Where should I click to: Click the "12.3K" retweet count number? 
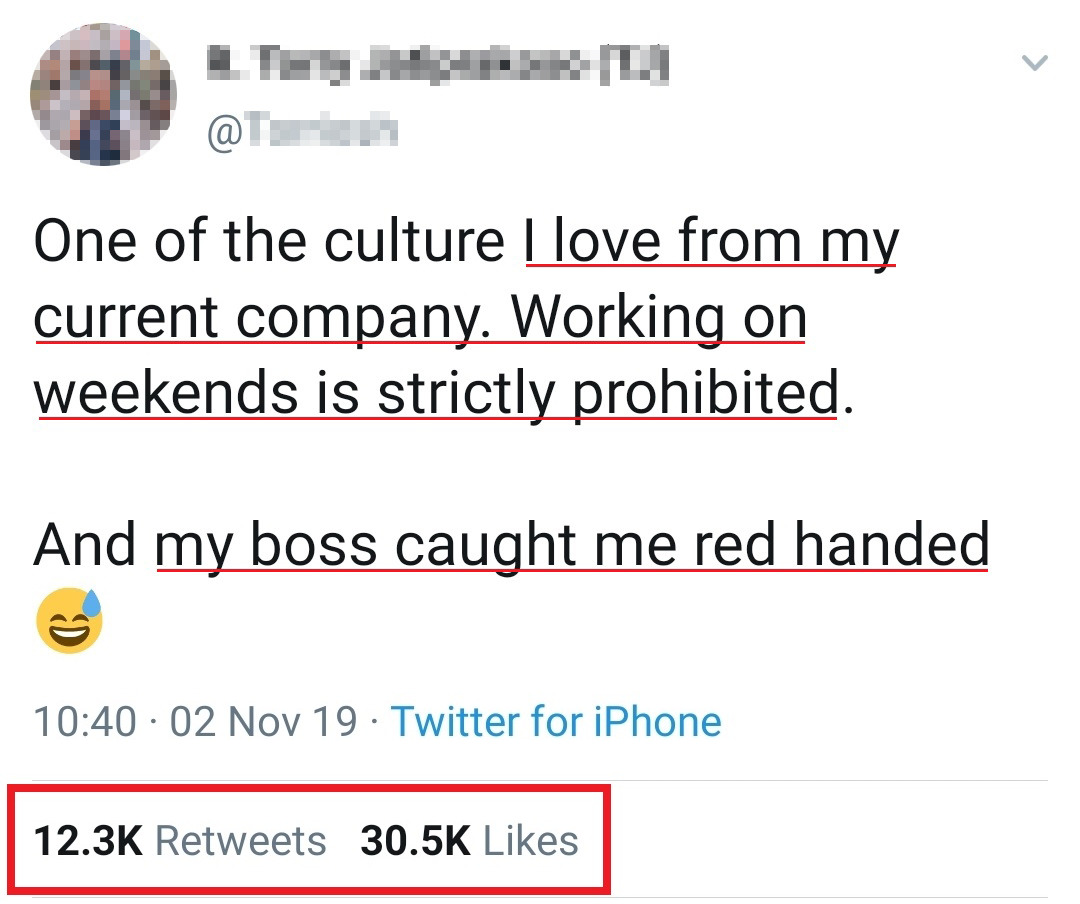[88, 840]
